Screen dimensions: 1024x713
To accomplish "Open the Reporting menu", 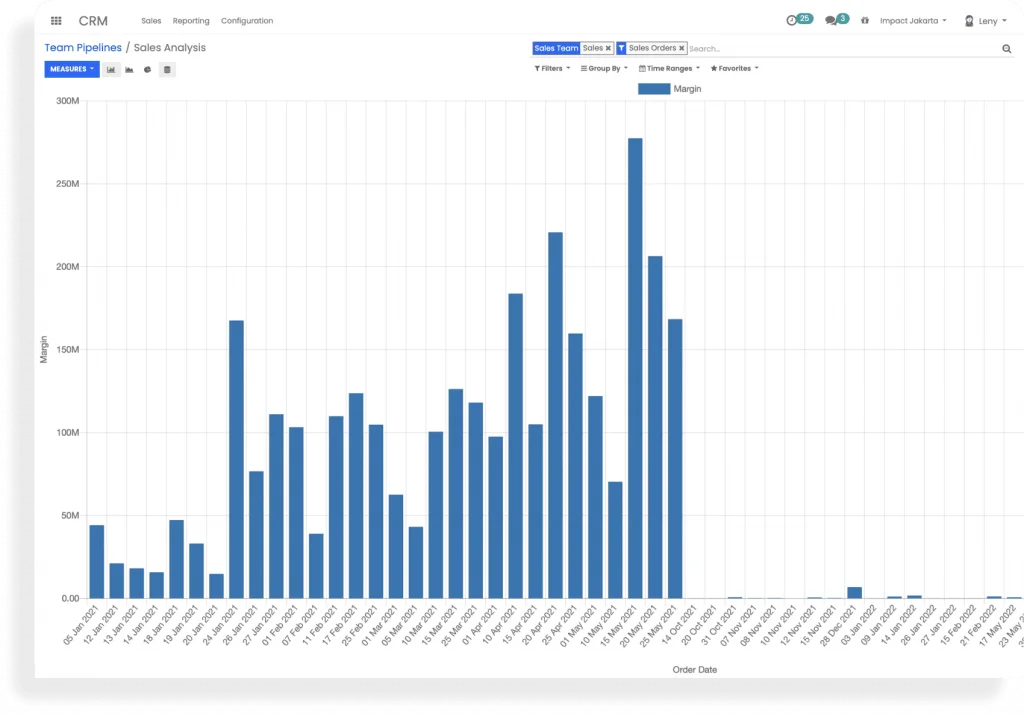I will tap(191, 21).
